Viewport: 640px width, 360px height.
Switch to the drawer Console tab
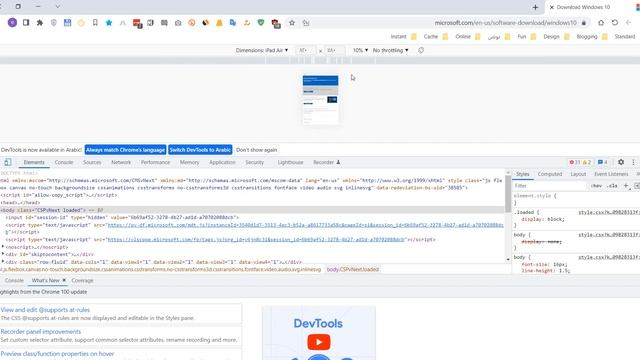click(14, 280)
